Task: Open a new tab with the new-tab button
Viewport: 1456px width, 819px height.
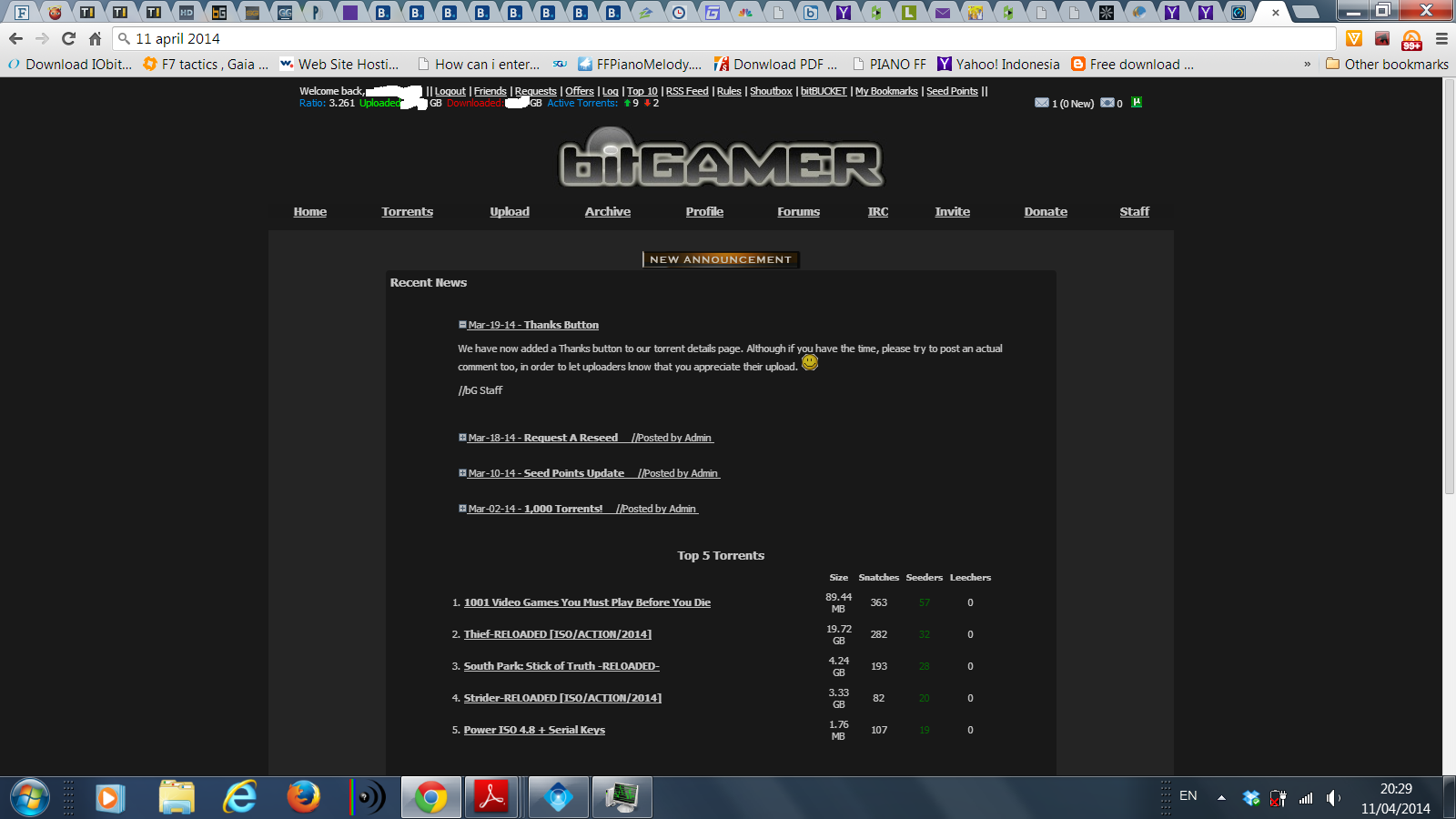Action: [x=1306, y=12]
